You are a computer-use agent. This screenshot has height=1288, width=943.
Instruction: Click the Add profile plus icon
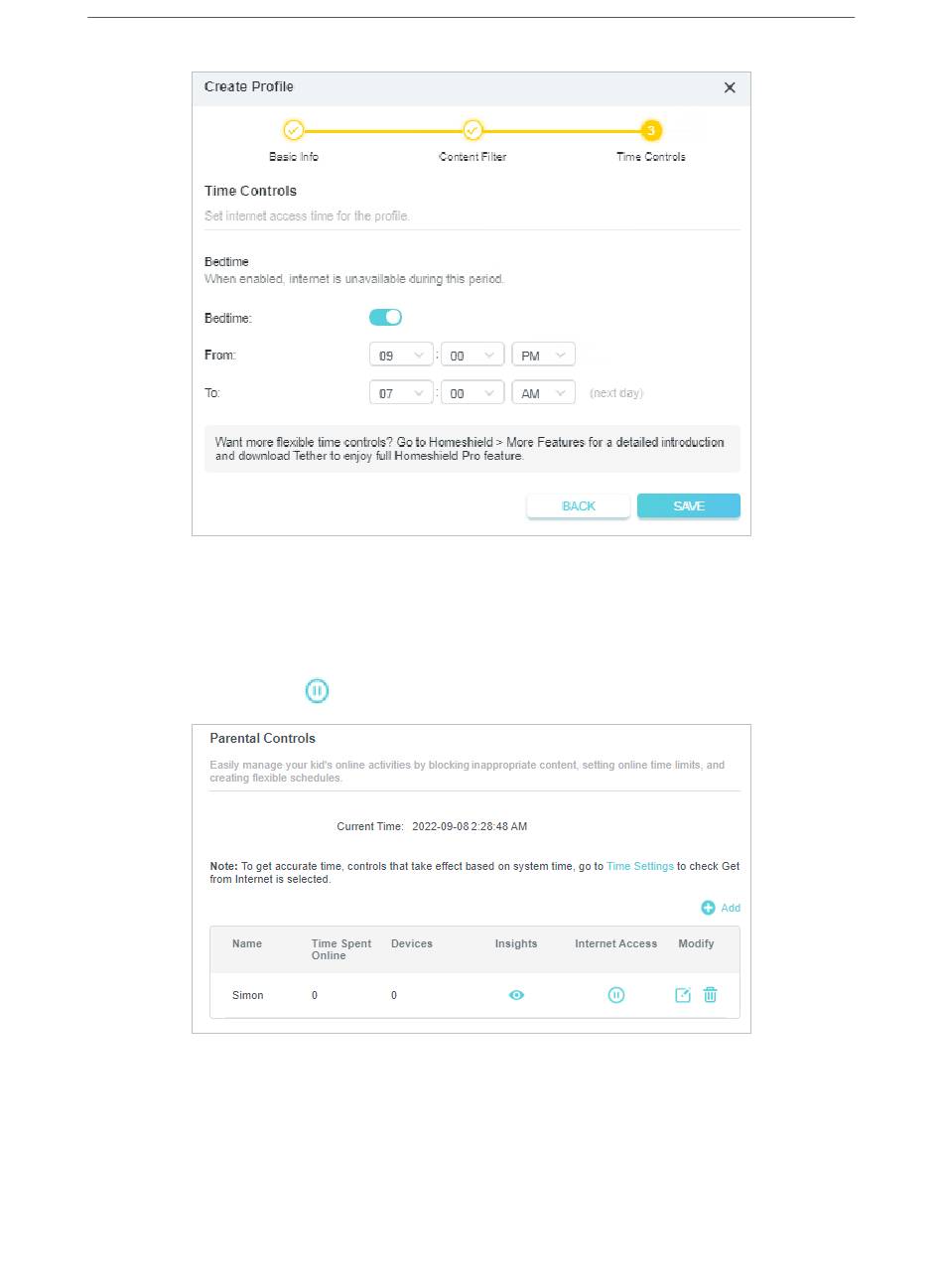click(x=708, y=908)
